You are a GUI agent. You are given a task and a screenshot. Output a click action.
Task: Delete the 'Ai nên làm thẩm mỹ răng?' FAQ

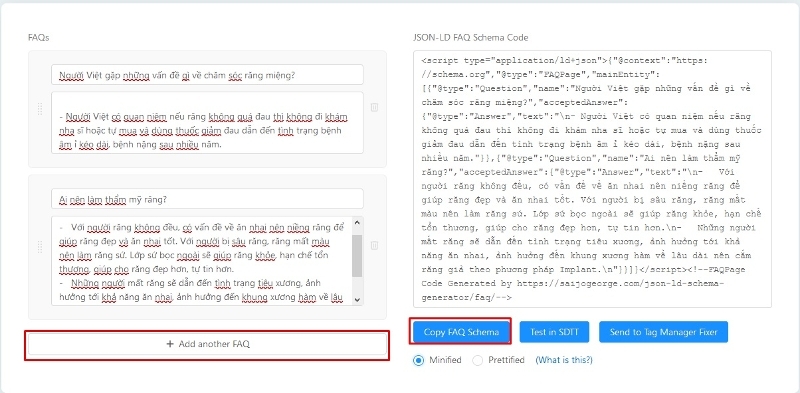tap(374, 245)
